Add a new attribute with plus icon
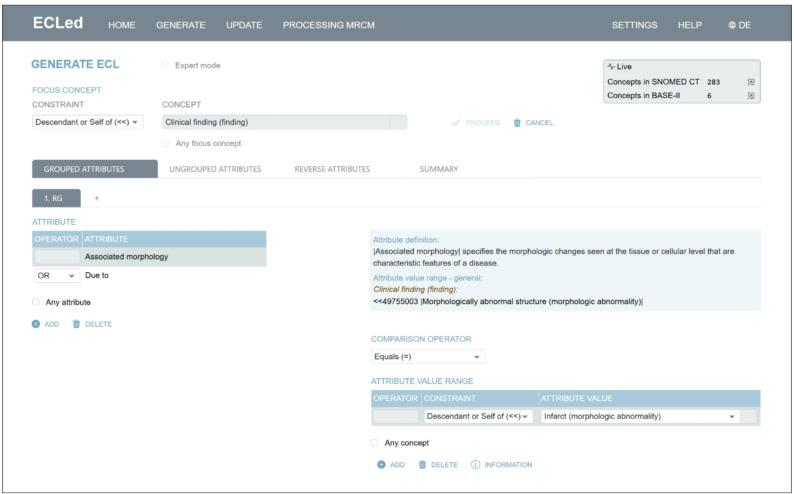The height and width of the screenshot is (494, 794). coord(36,324)
